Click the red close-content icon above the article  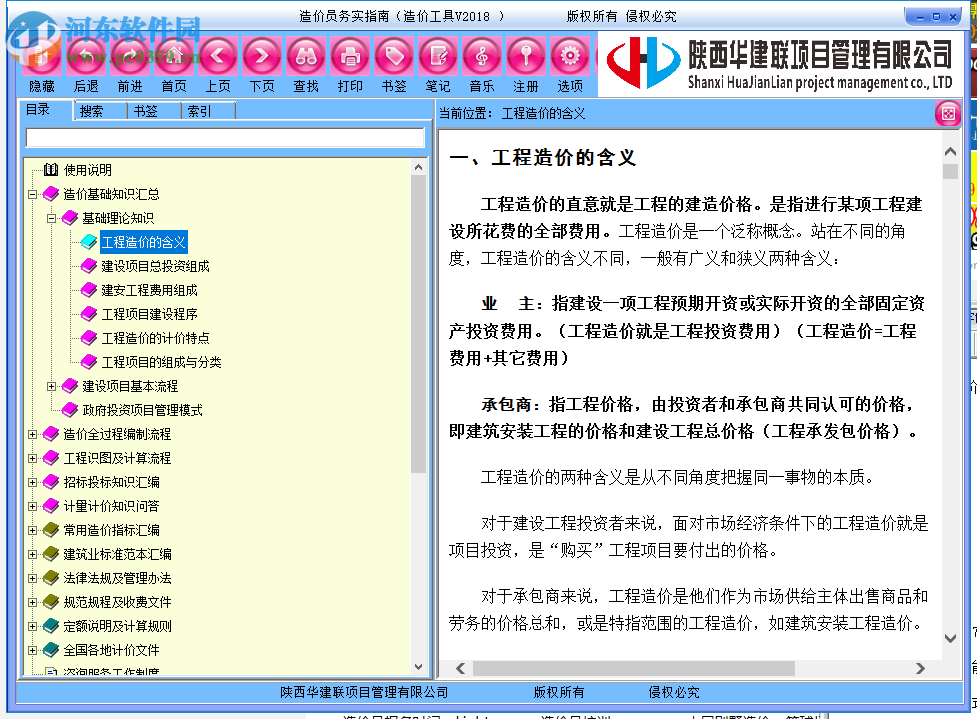coord(948,112)
